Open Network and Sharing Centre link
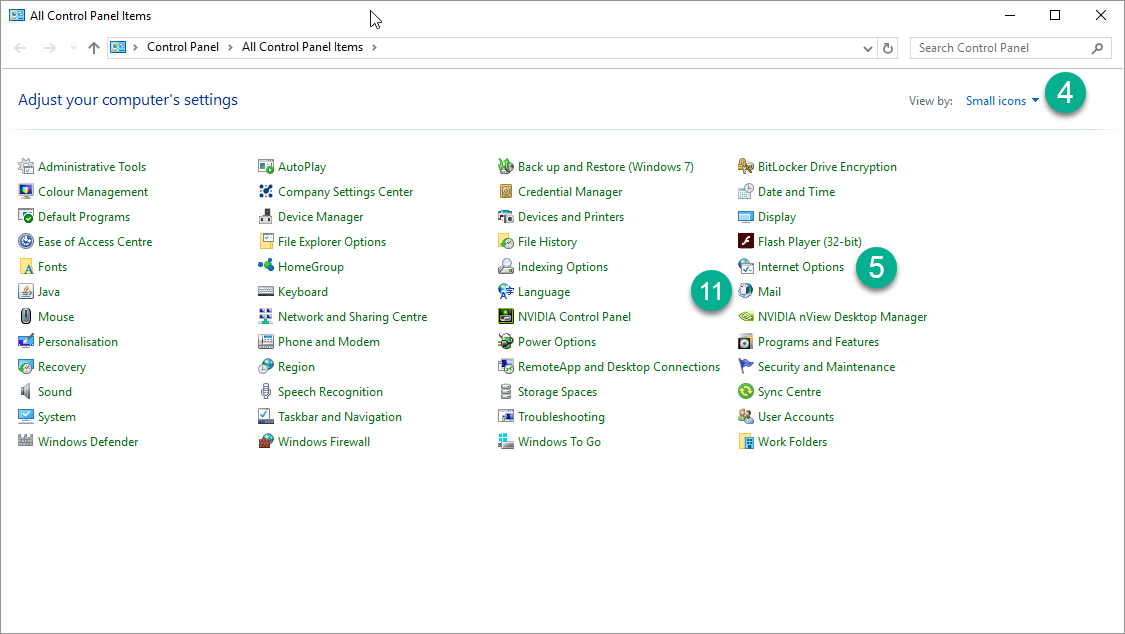This screenshot has width=1125, height=634. [352, 317]
